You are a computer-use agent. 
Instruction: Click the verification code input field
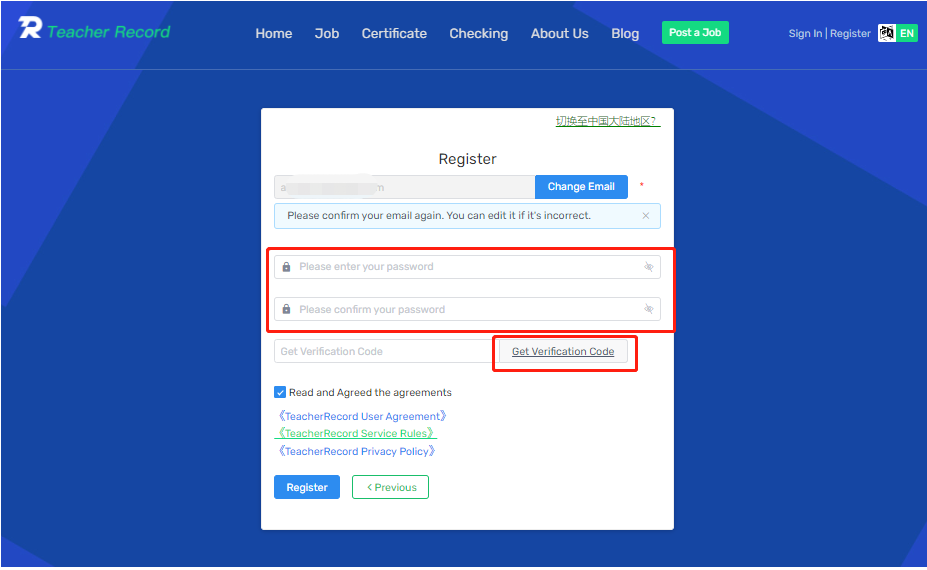point(387,351)
